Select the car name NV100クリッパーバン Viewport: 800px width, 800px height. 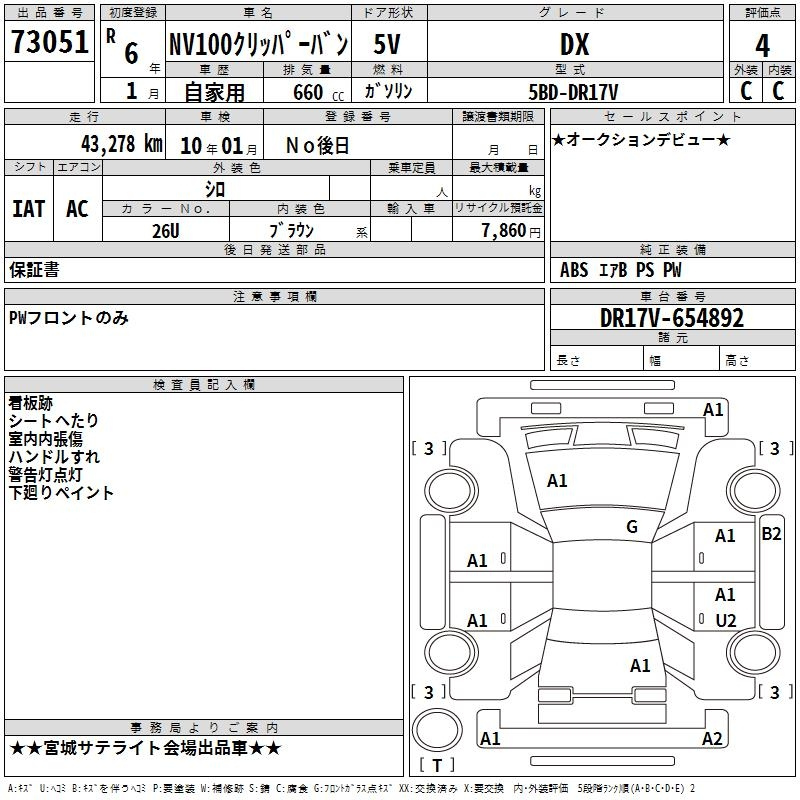click(x=258, y=44)
